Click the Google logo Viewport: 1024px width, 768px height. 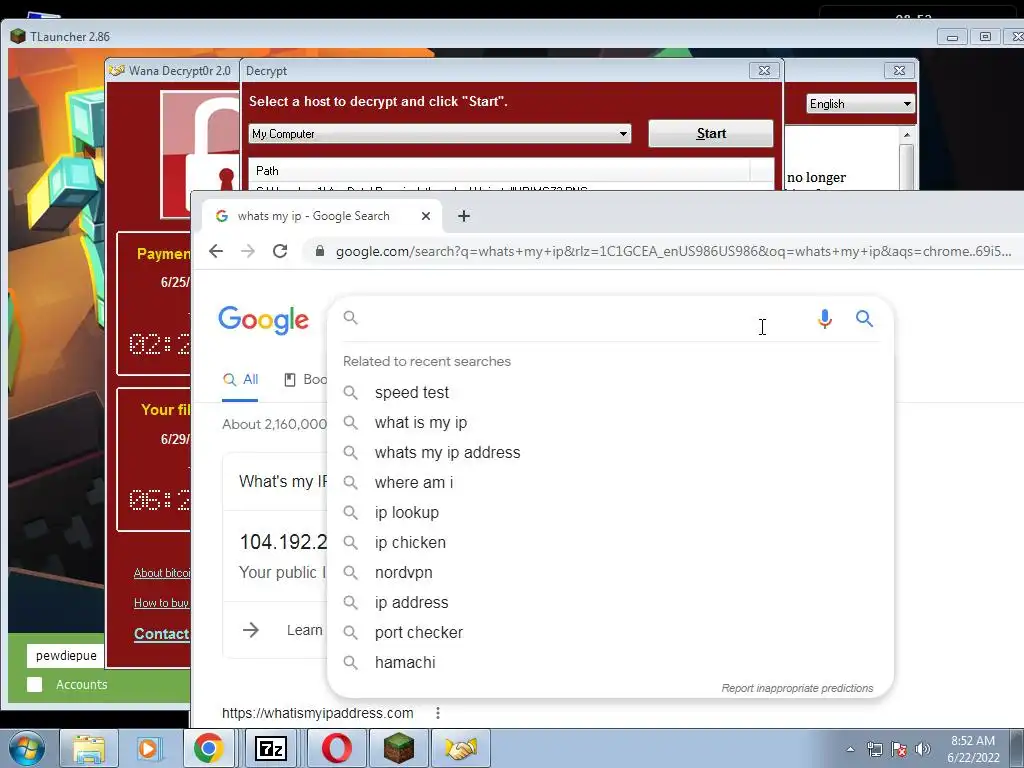point(263,320)
